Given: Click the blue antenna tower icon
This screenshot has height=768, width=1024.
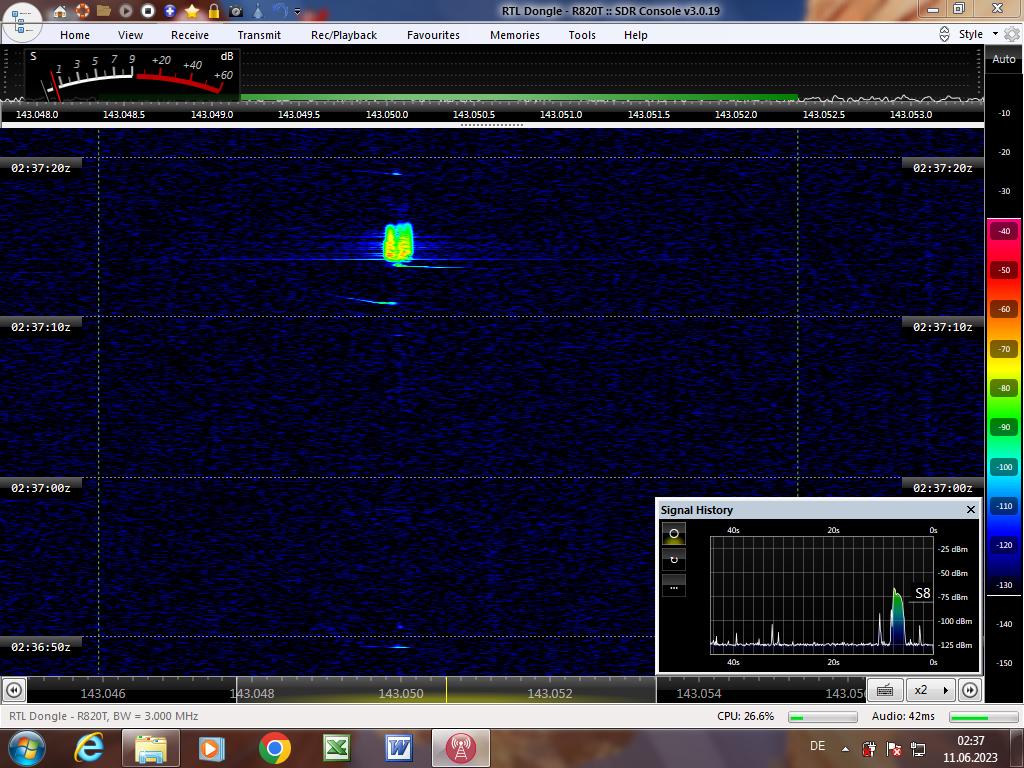Looking at the screenshot, I should point(258,11).
